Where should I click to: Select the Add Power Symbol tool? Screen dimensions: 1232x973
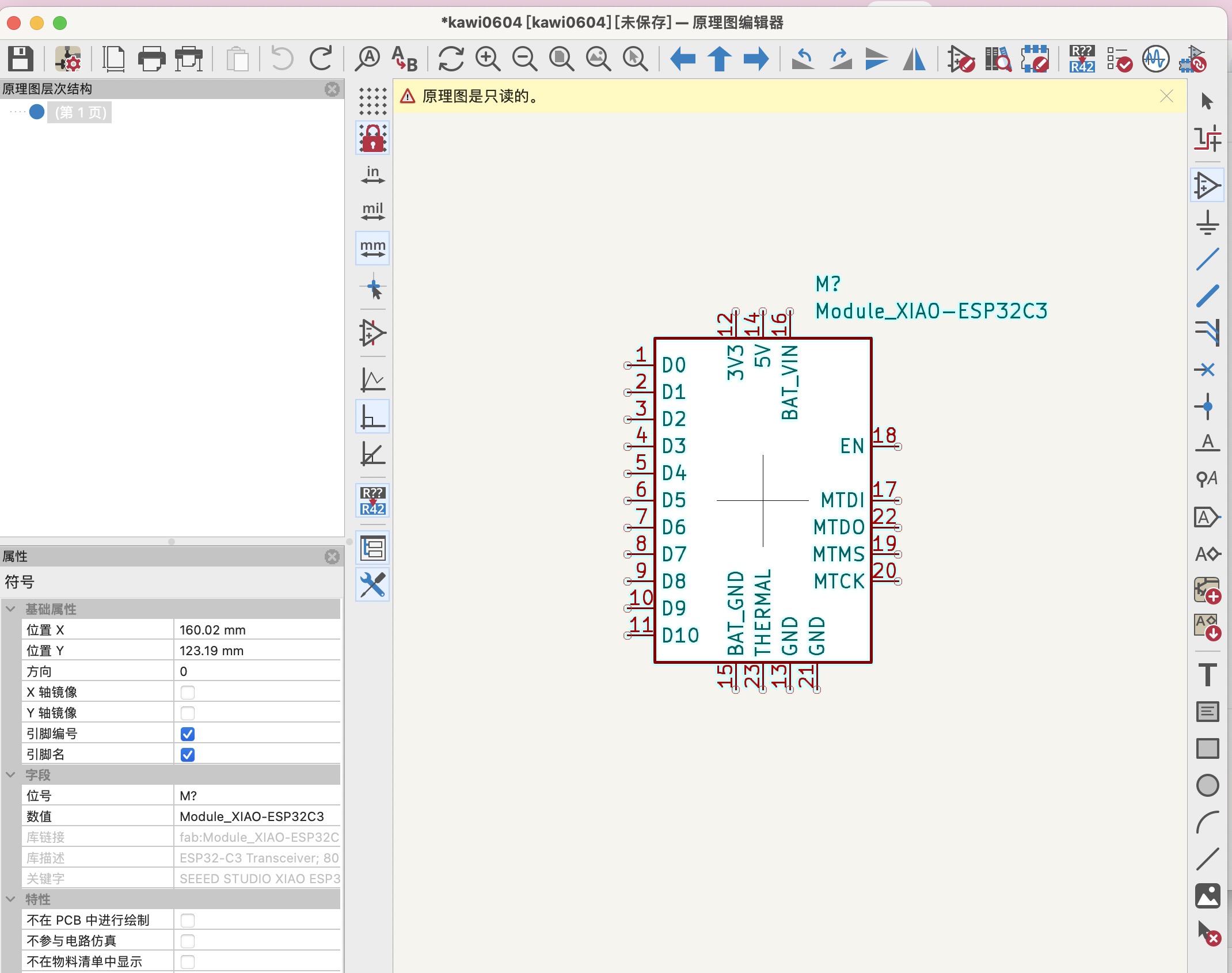pyautogui.click(x=1207, y=223)
